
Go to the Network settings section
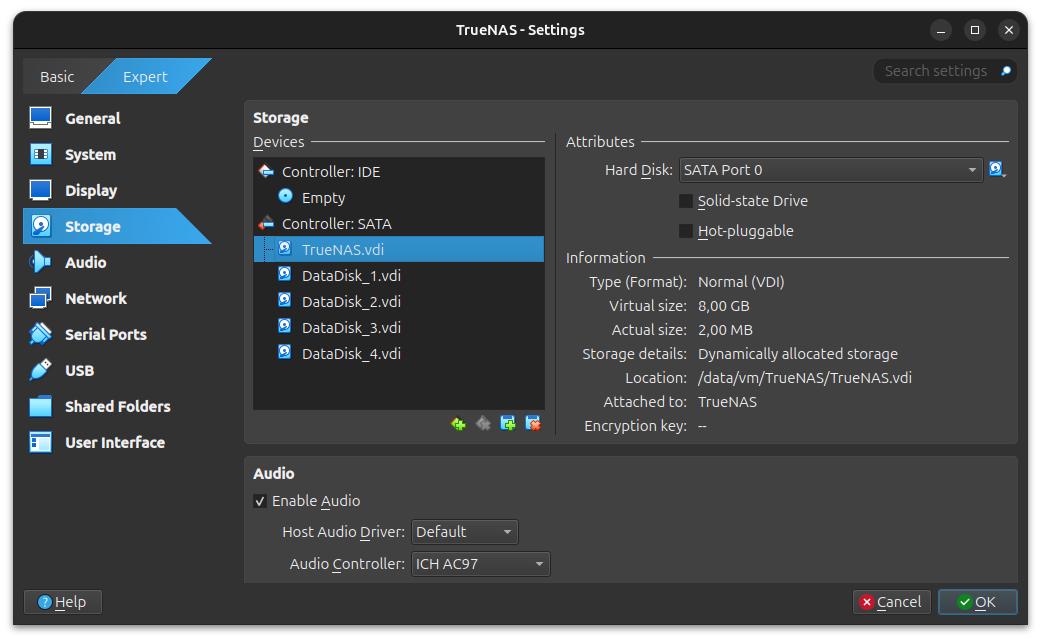pos(95,299)
